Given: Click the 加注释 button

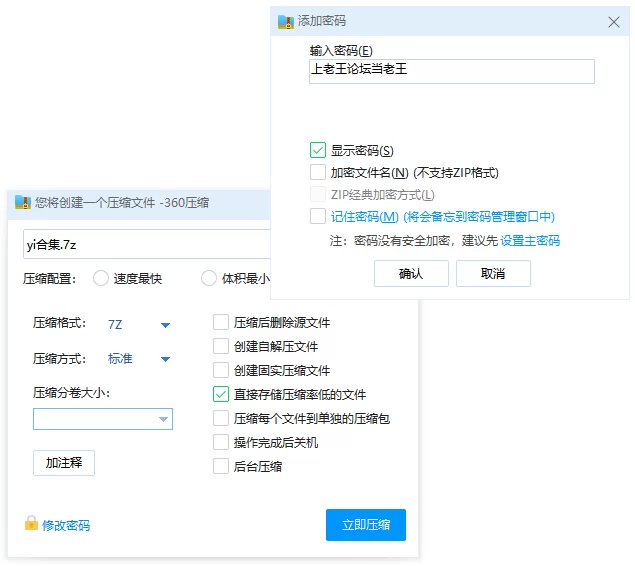Looking at the screenshot, I should 64,463.
